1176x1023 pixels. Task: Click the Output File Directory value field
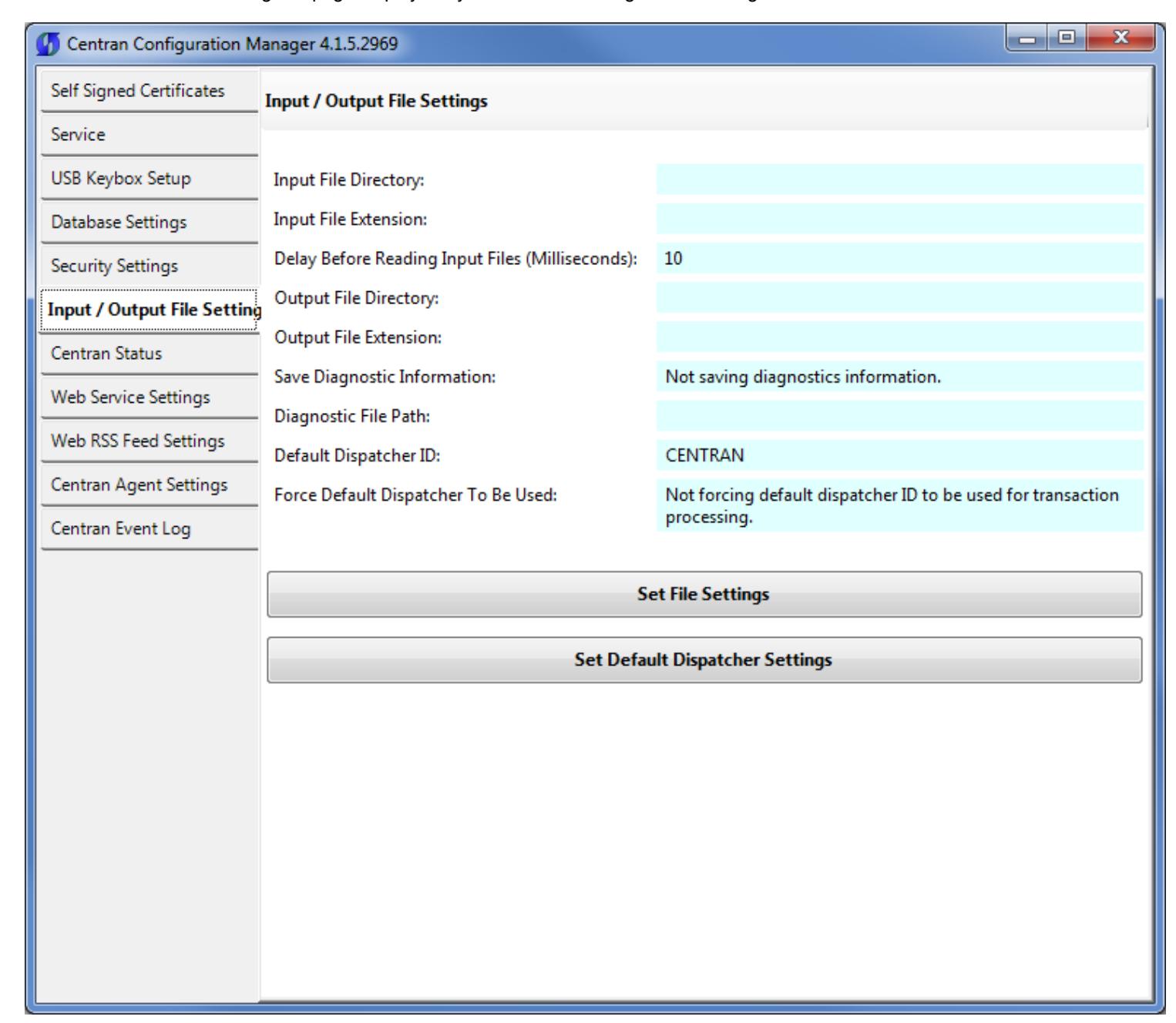(x=900, y=297)
